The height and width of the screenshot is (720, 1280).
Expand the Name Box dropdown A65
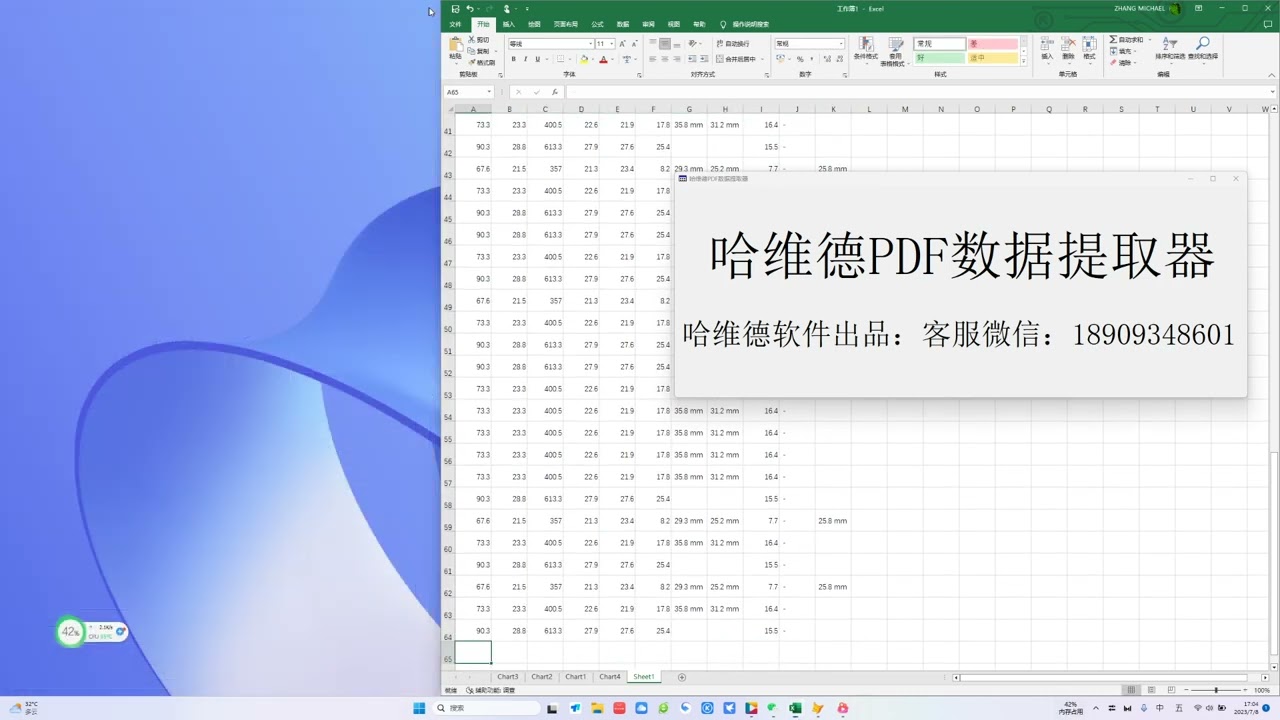pos(489,92)
